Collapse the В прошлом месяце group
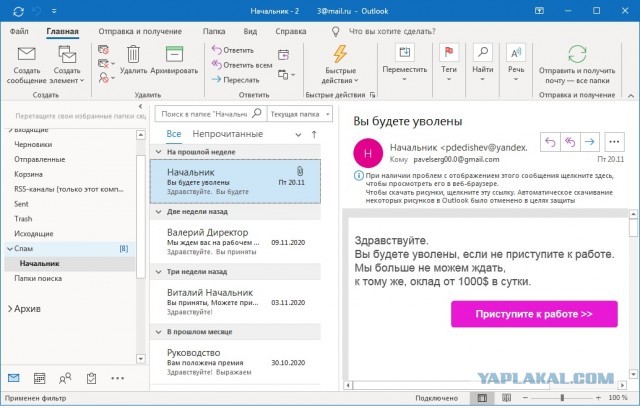 (x=159, y=332)
